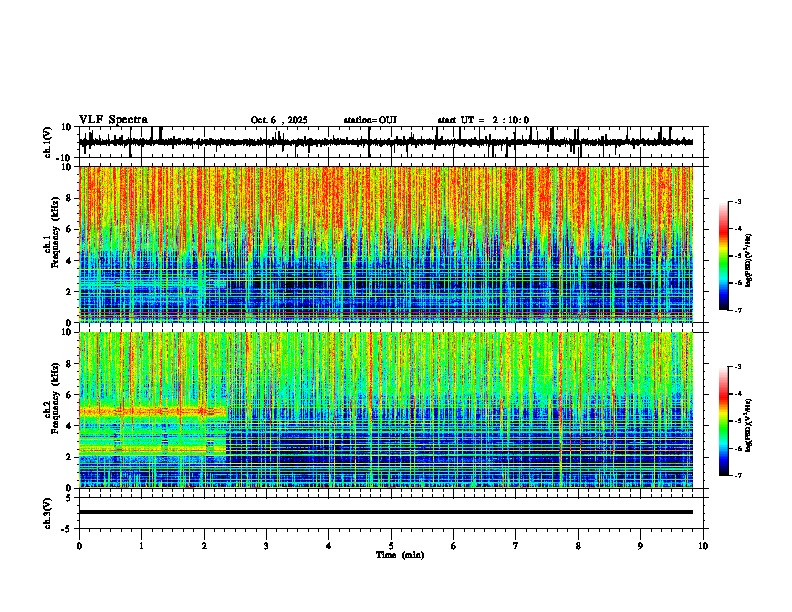Click tick label '1' on time axis

(141, 546)
